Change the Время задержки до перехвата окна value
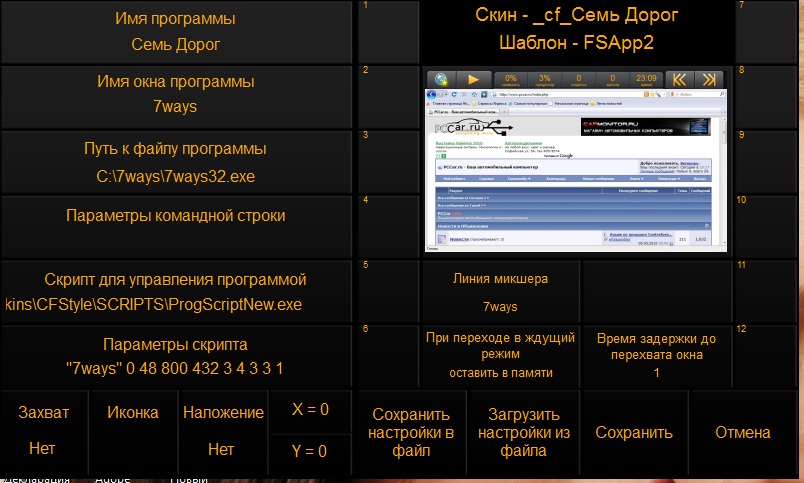Viewport: 804px width, 483px height. [656, 354]
